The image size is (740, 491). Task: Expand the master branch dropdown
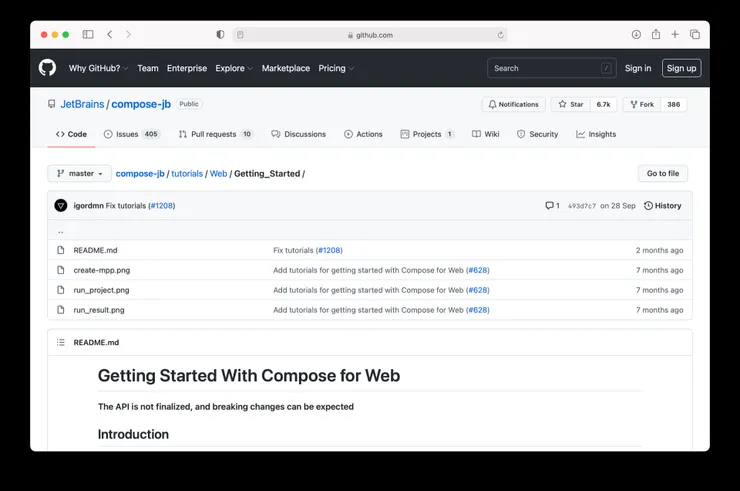click(79, 174)
